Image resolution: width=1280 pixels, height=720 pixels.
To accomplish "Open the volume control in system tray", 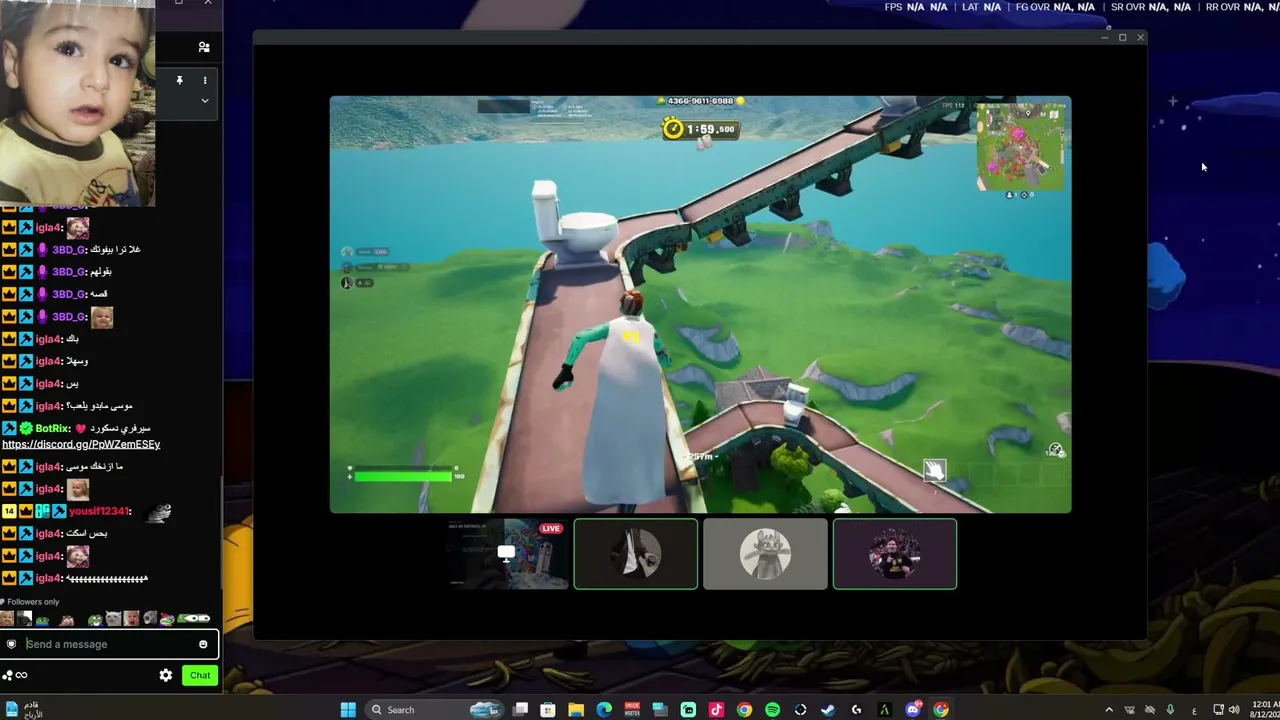I will (1234, 710).
